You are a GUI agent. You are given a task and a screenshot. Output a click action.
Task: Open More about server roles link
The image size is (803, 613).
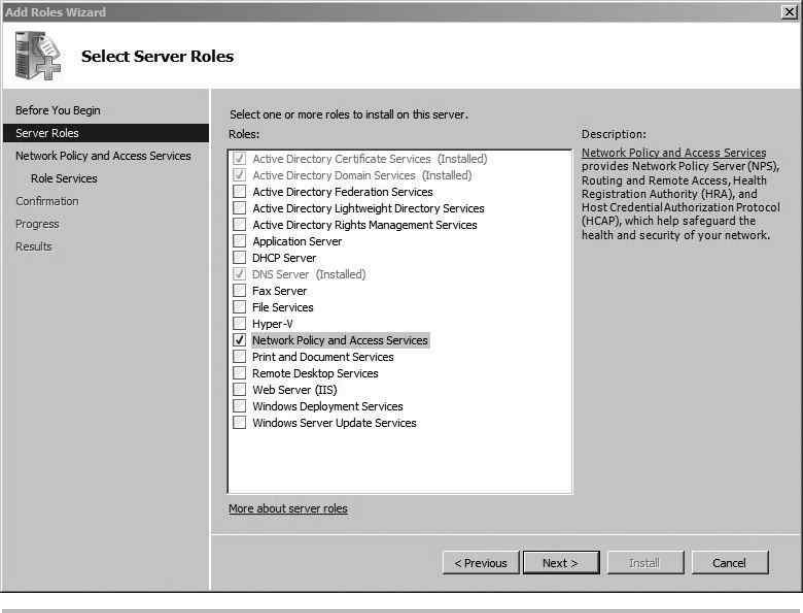click(288, 509)
